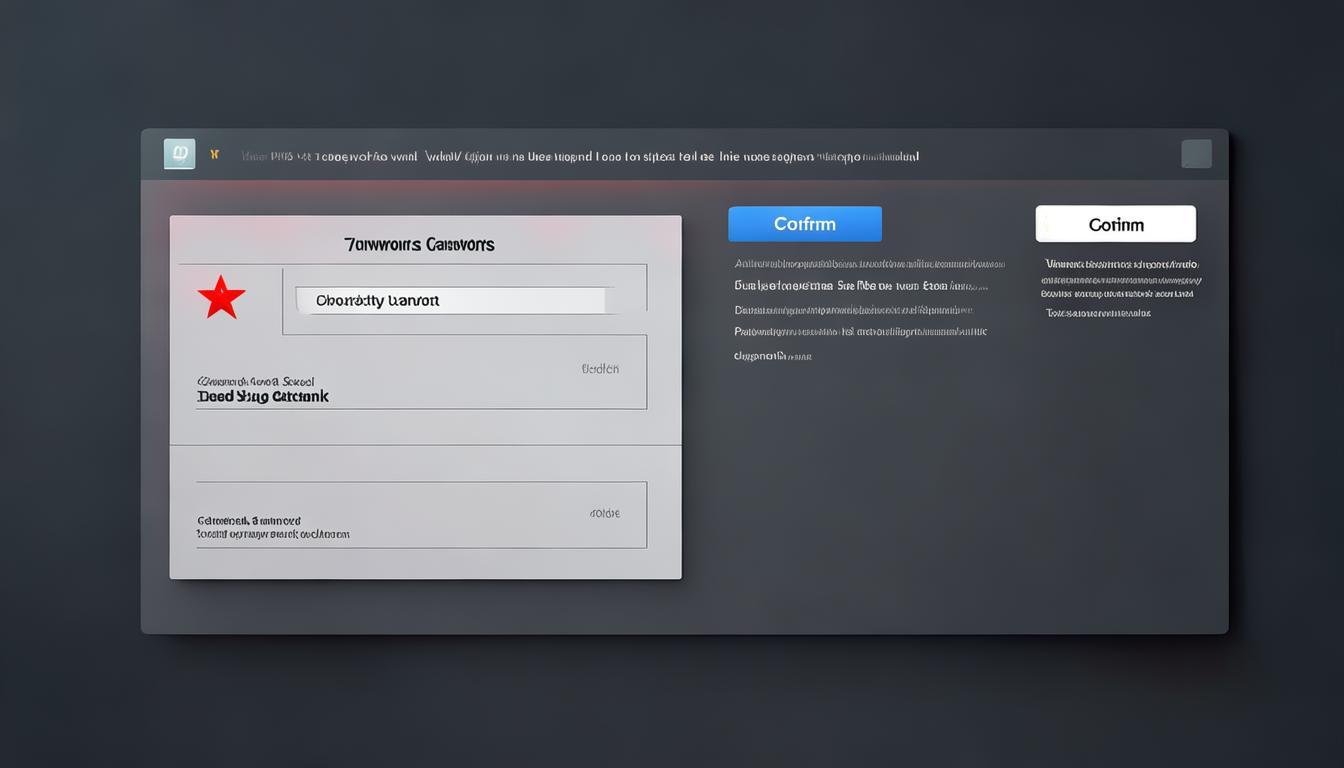Image resolution: width=1344 pixels, height=768 pixels.
Task: Click first text line under white Confirm
Action: pyautogui.click(x=1122, y=264)
